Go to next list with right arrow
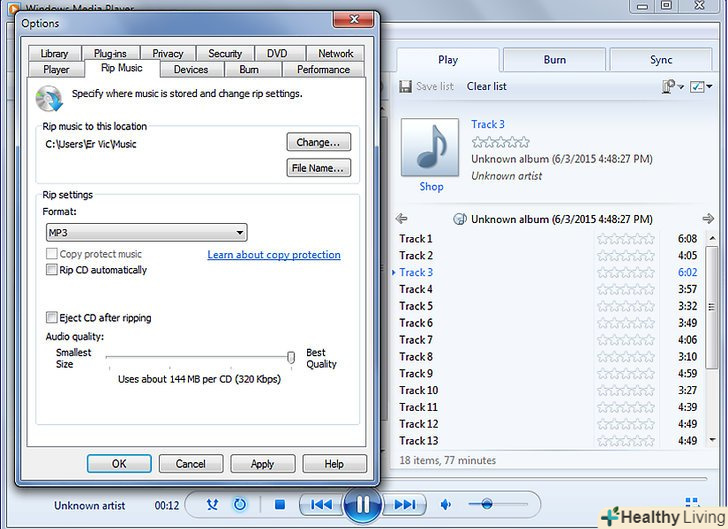Screen dimensions: 728x529 tap(708, 218)
